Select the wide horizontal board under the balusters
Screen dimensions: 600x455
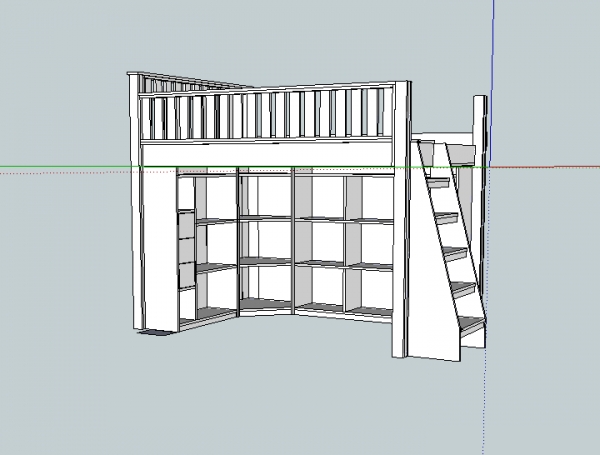pos(267,154)
